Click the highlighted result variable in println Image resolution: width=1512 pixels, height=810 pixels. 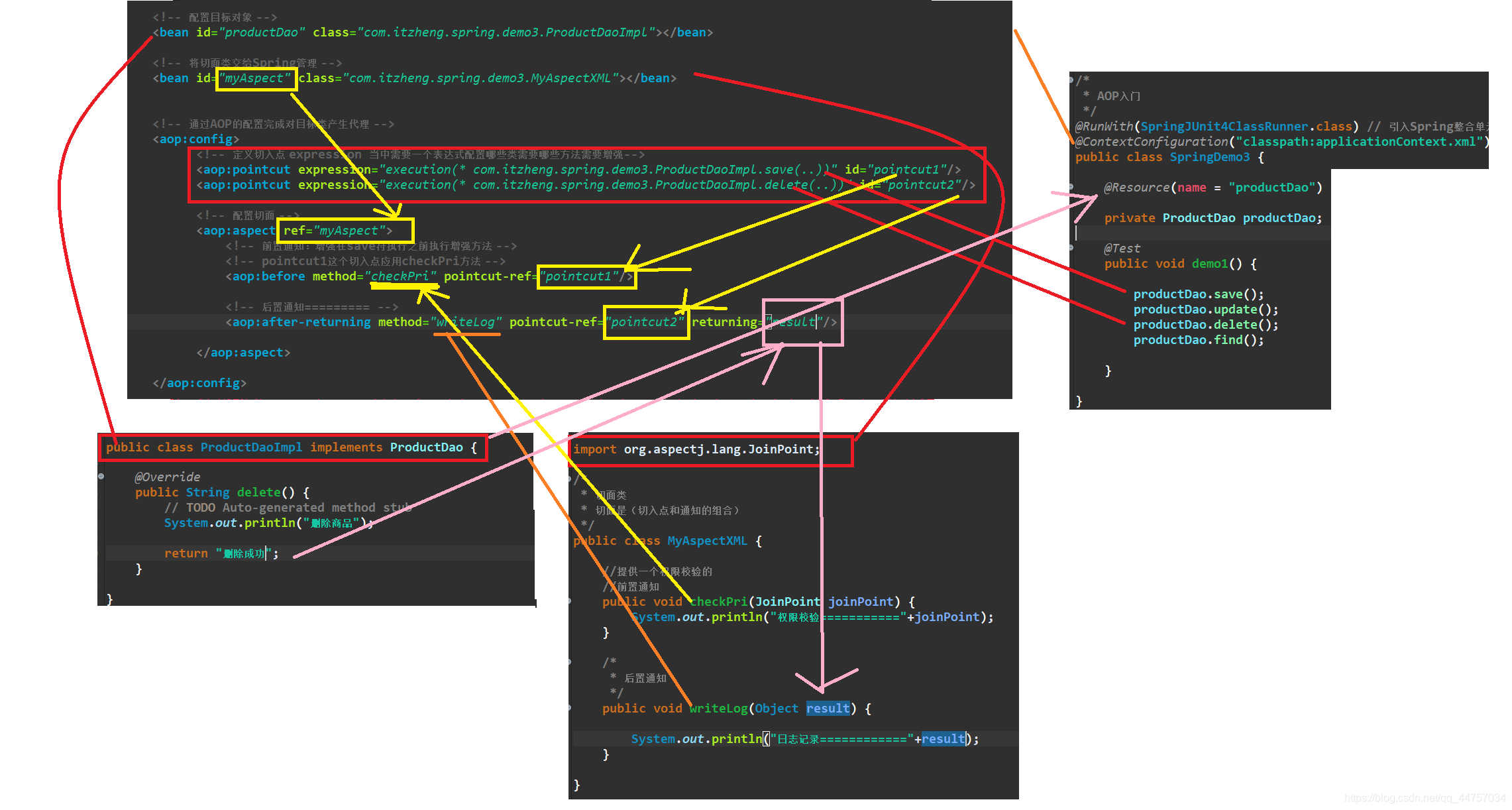[943, 739]
